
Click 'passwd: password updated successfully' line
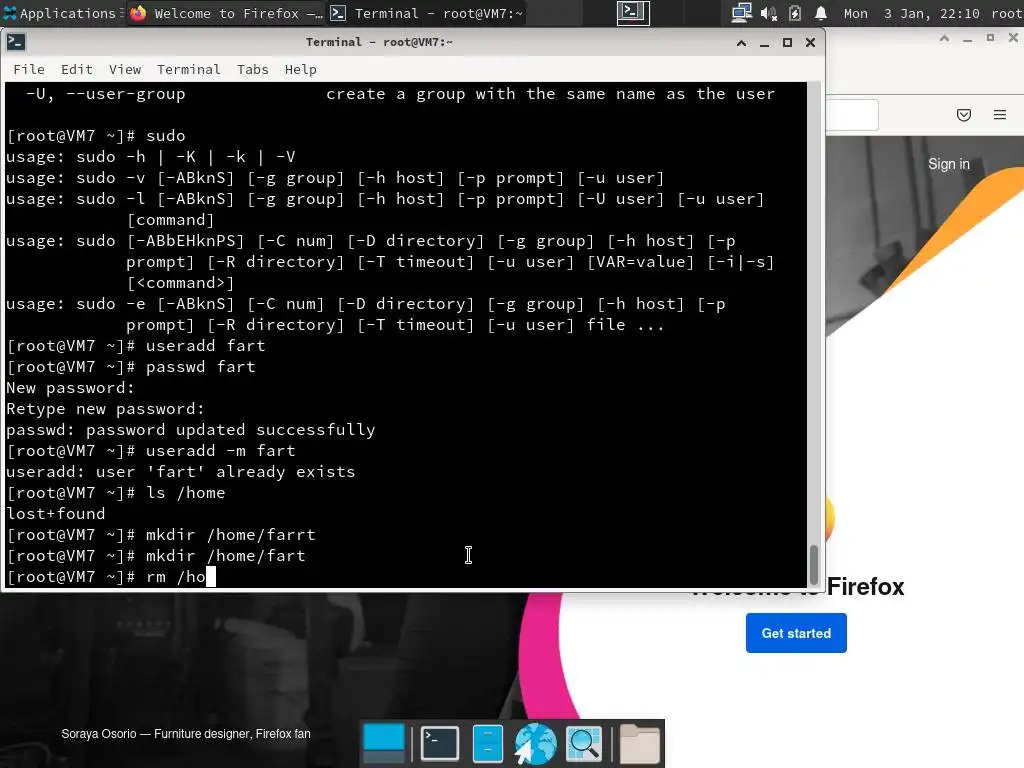click(191, 430)
